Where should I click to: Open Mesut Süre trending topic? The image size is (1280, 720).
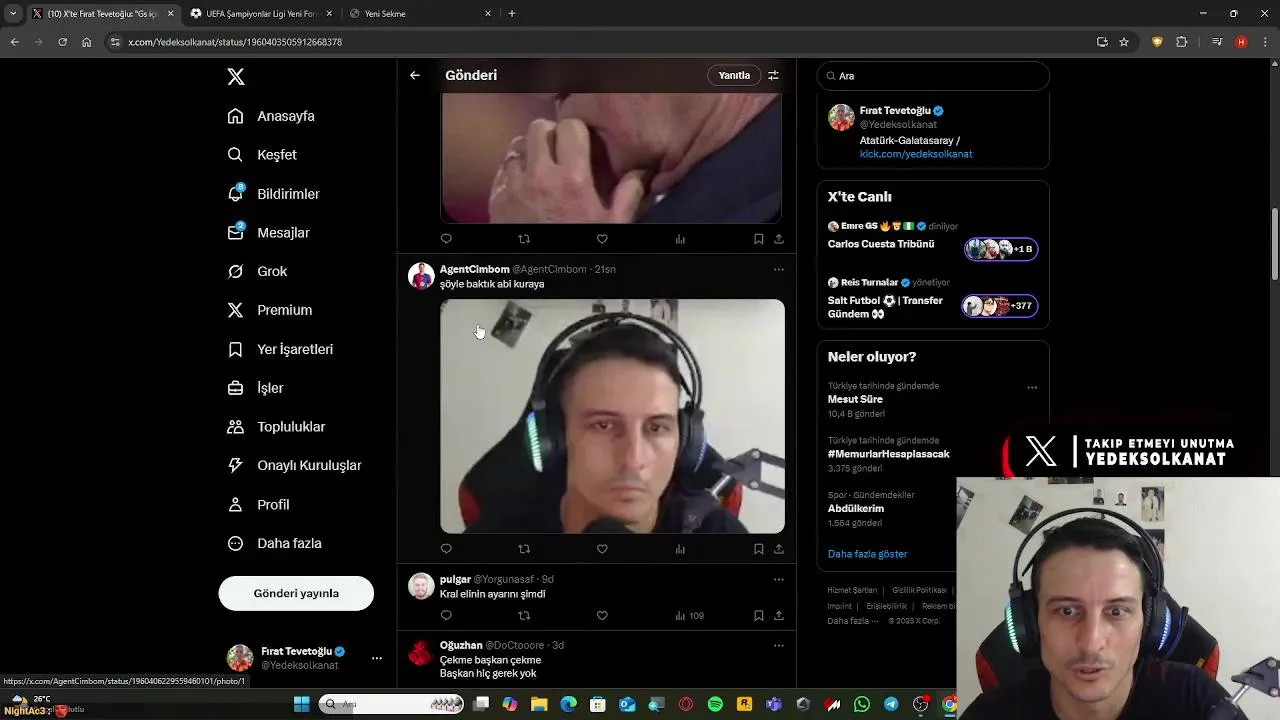tap(855, 399)
